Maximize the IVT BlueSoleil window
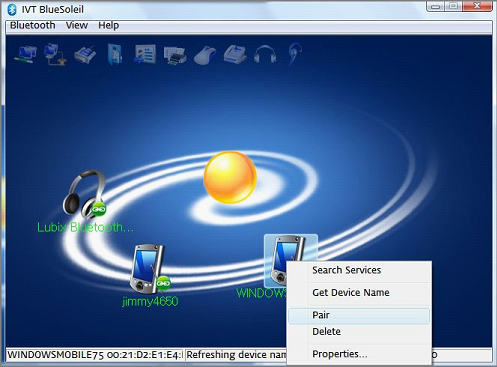 [x=454, y=6]
